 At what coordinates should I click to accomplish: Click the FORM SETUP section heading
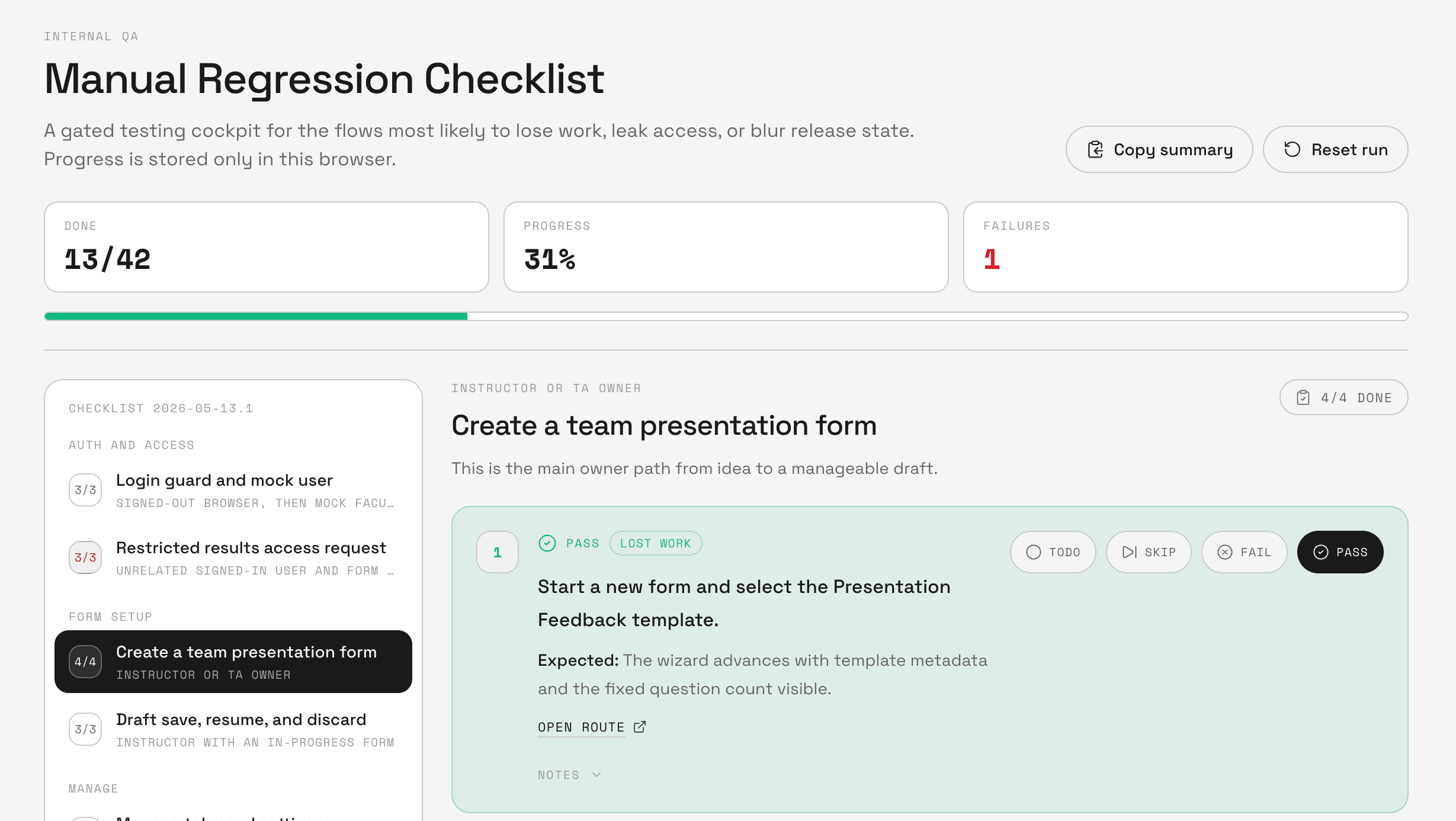tap(111, 617)
